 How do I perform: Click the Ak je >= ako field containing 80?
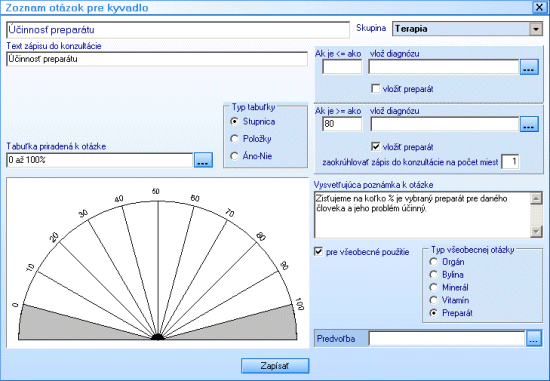pyautogui.click(x=342, y=124)
